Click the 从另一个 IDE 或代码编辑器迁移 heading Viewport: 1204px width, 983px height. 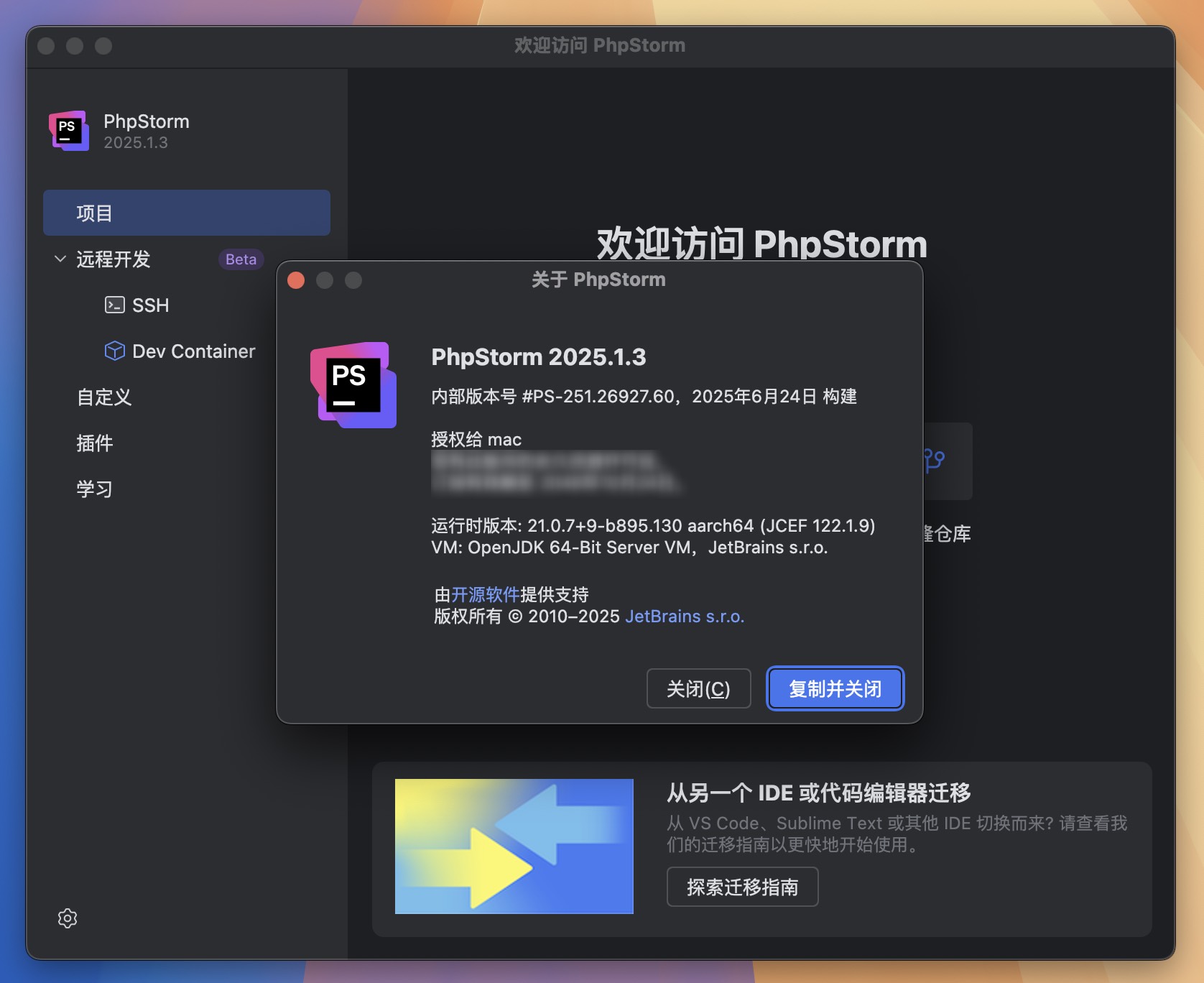[819, 793]
